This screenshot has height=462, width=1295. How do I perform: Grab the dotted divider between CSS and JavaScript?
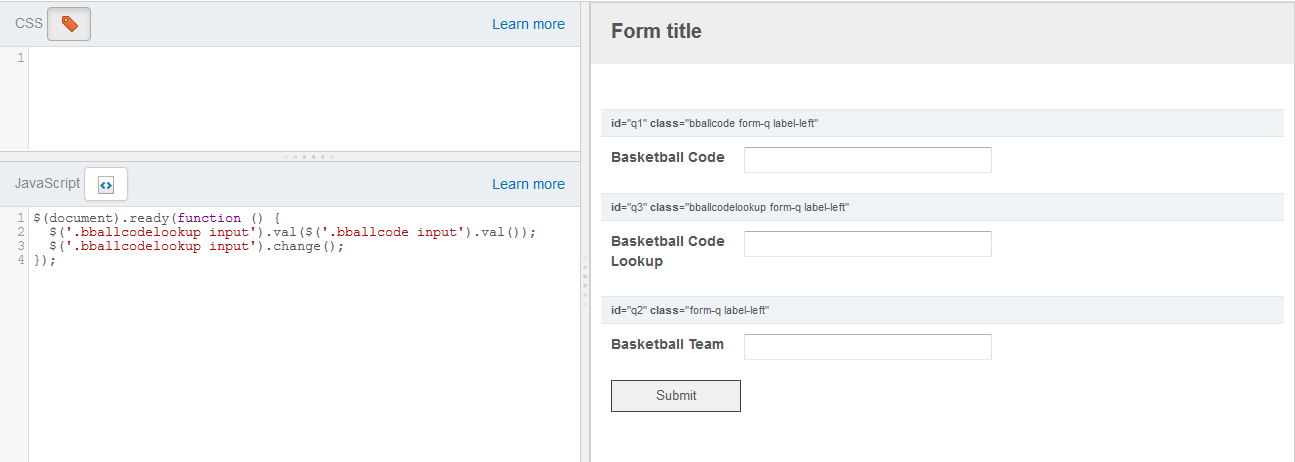(310, 156)
